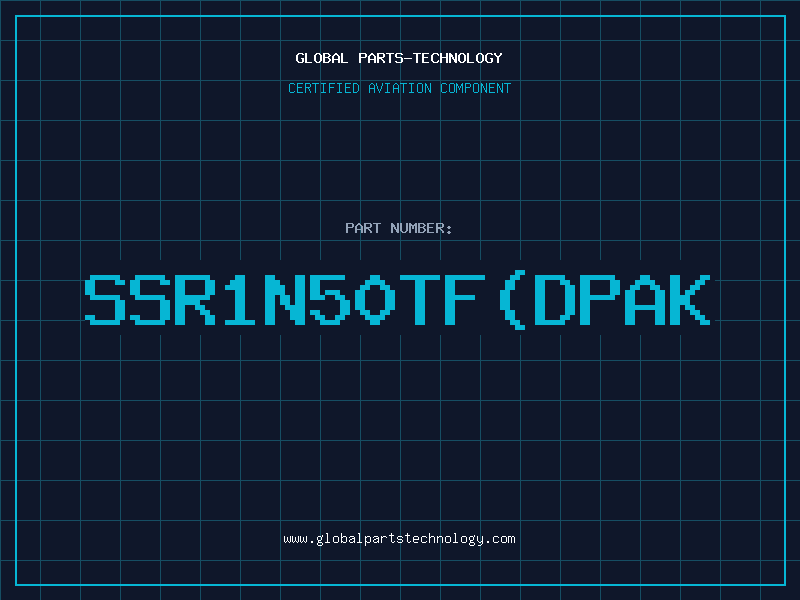800x600 pixels.
Task: Click the PART NUMBER: label
Action: (399, 228)
